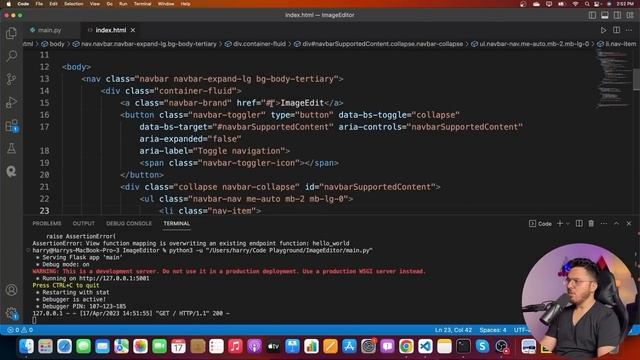Image resolution: width=640 pixels, height=360 pixels.
Task: Click the http://127.0.0.1:5001 terminal link
Action: tap(114, 278)
